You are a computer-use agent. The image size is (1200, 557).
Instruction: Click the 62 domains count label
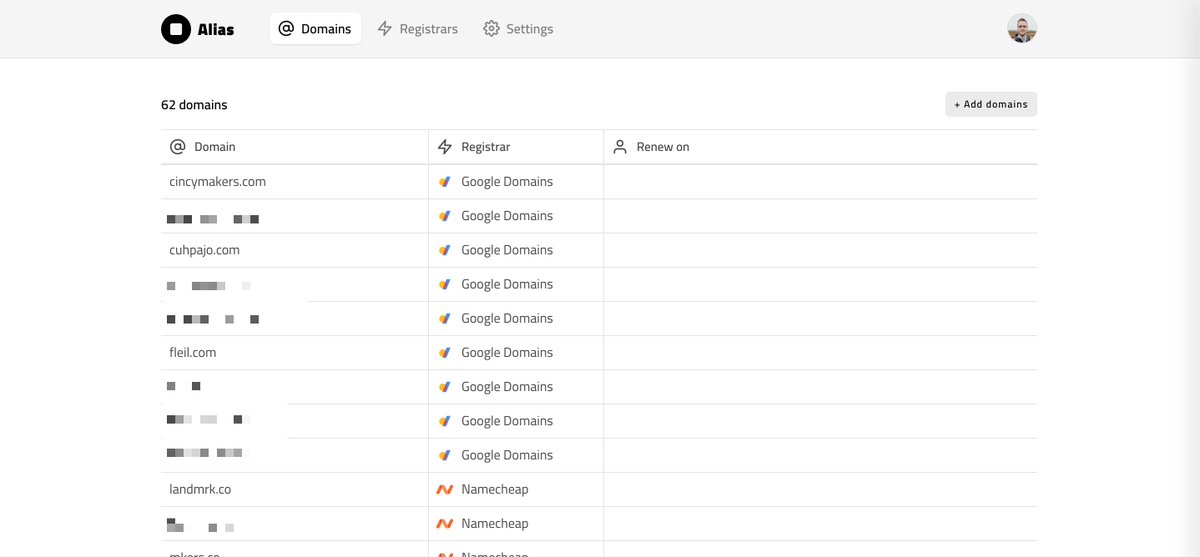(x=194, y=105)
